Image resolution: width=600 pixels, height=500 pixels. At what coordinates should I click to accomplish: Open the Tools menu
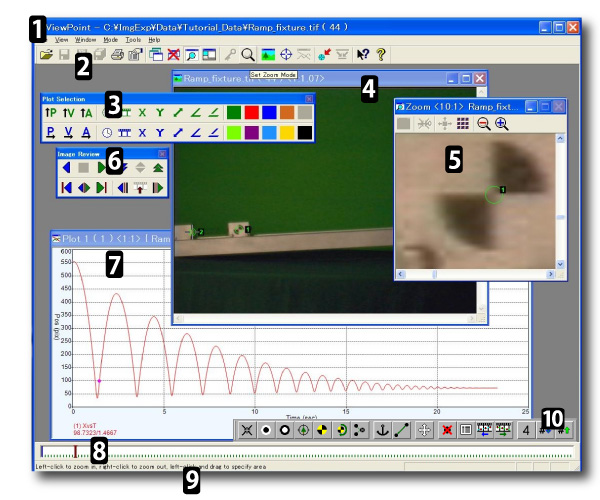[x=133, y=40]
